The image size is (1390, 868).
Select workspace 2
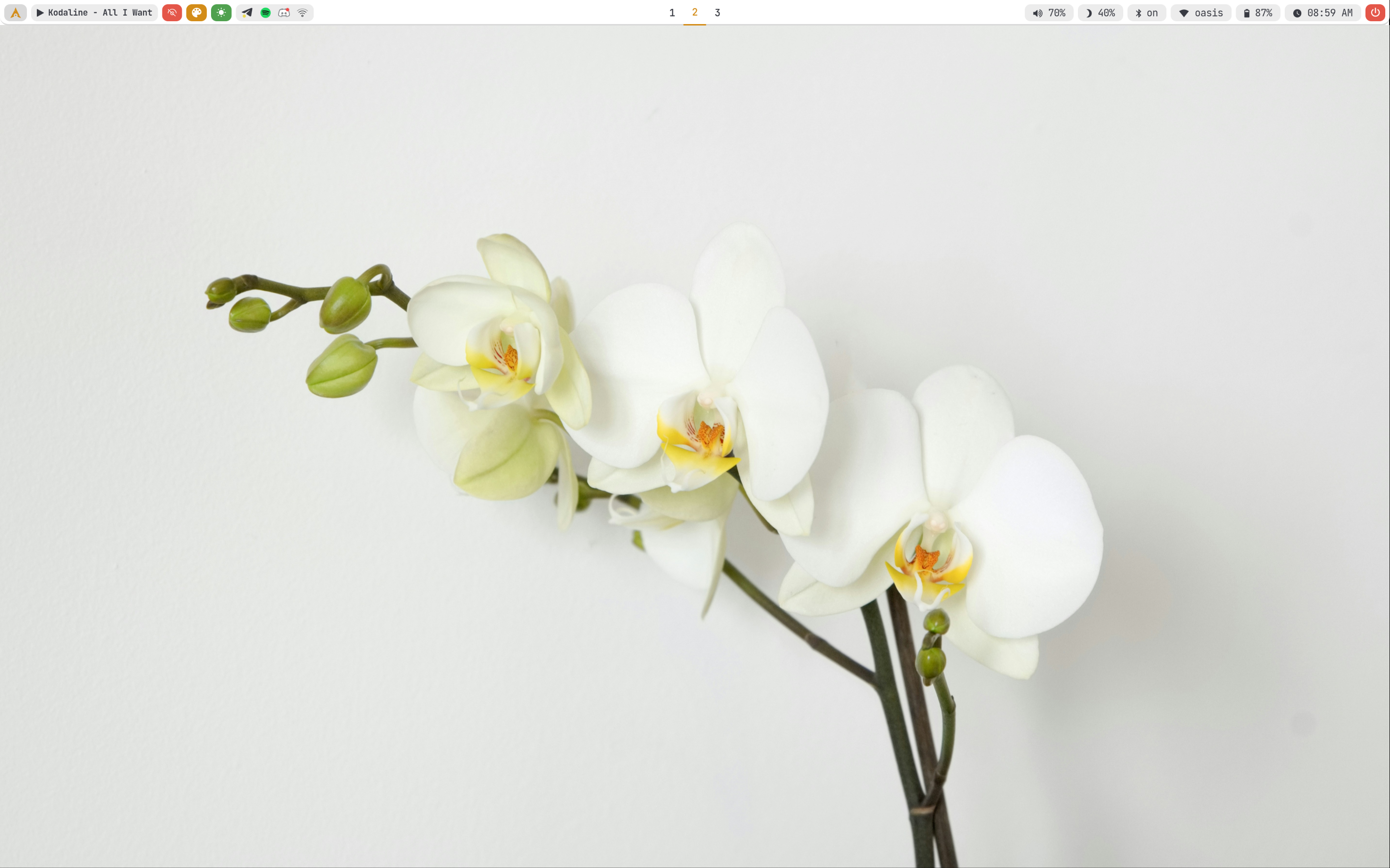(695, 13)
